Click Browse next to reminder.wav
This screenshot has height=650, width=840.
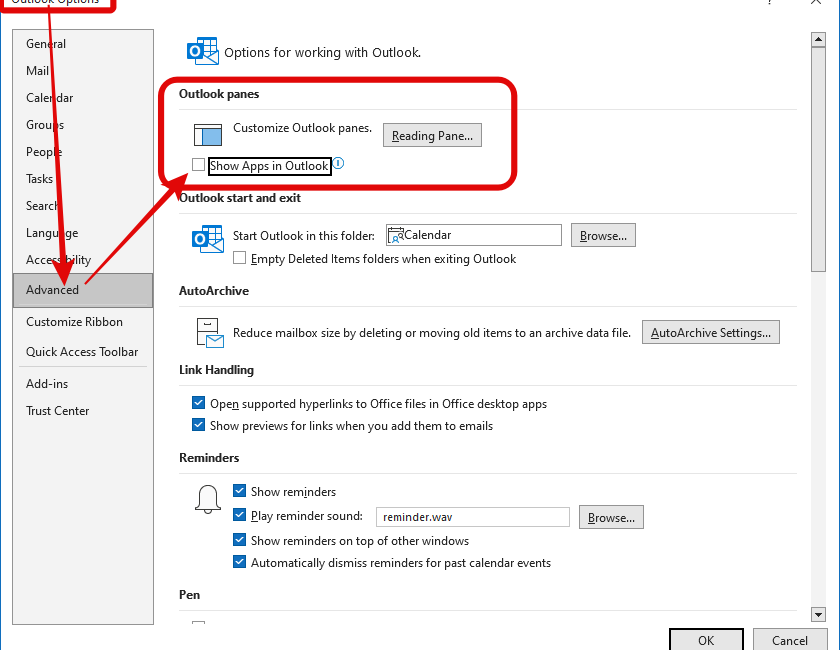(611, 517)
